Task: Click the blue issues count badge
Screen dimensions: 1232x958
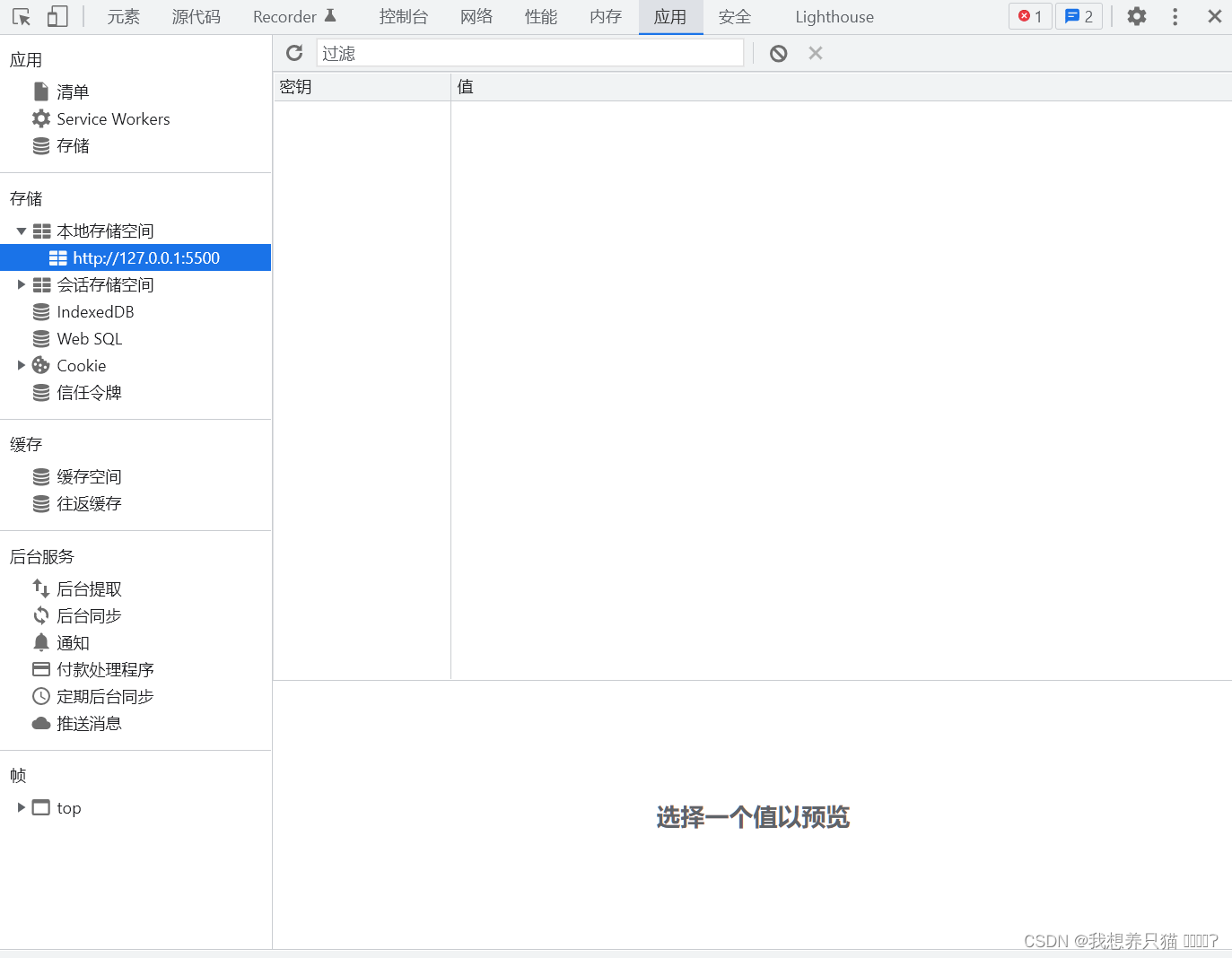Action: tap(1079, 16)
